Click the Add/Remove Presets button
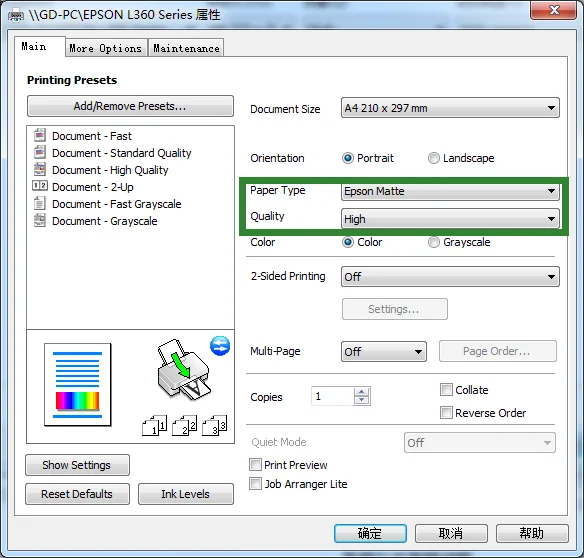This screenshot has width=584, height=558. (130, 106)
